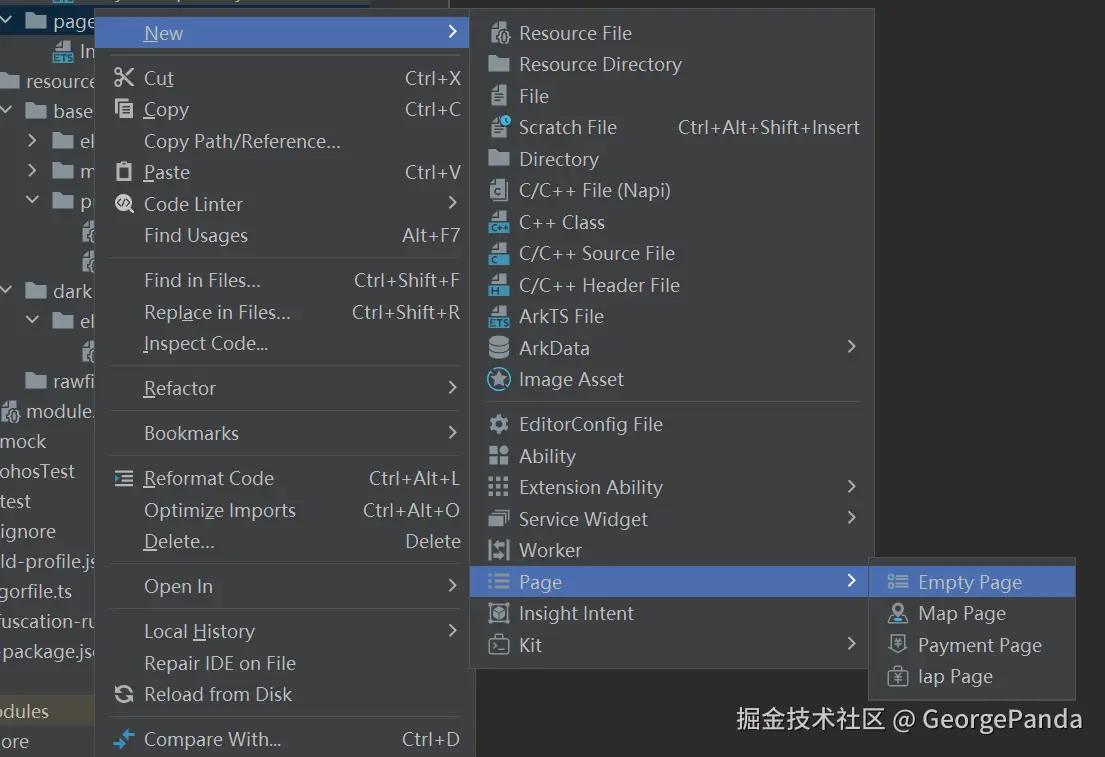
Task: Click the Image Asset star icon
Action: 499,380
